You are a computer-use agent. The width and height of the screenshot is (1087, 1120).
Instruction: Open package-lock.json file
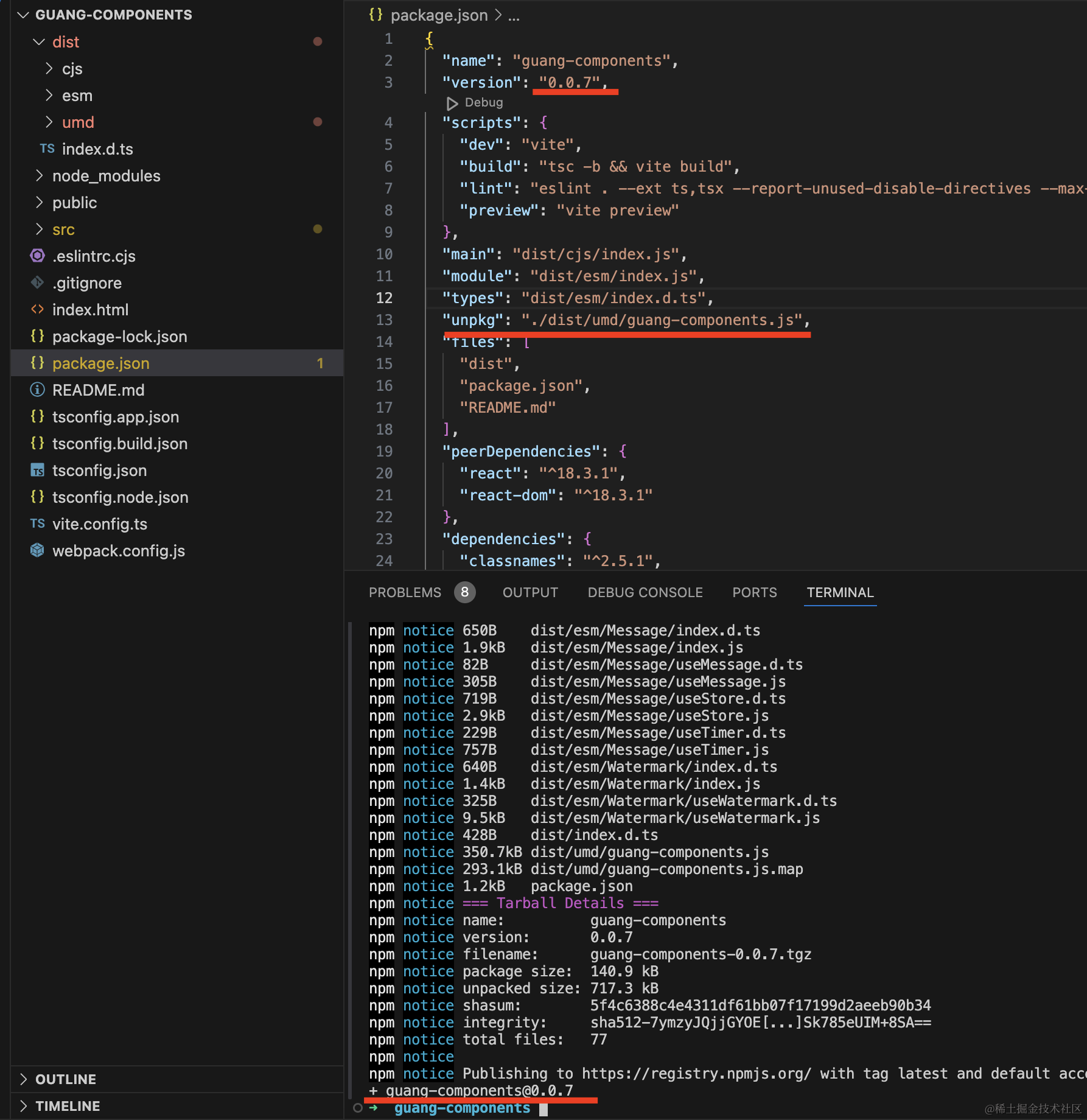[120, 337]
